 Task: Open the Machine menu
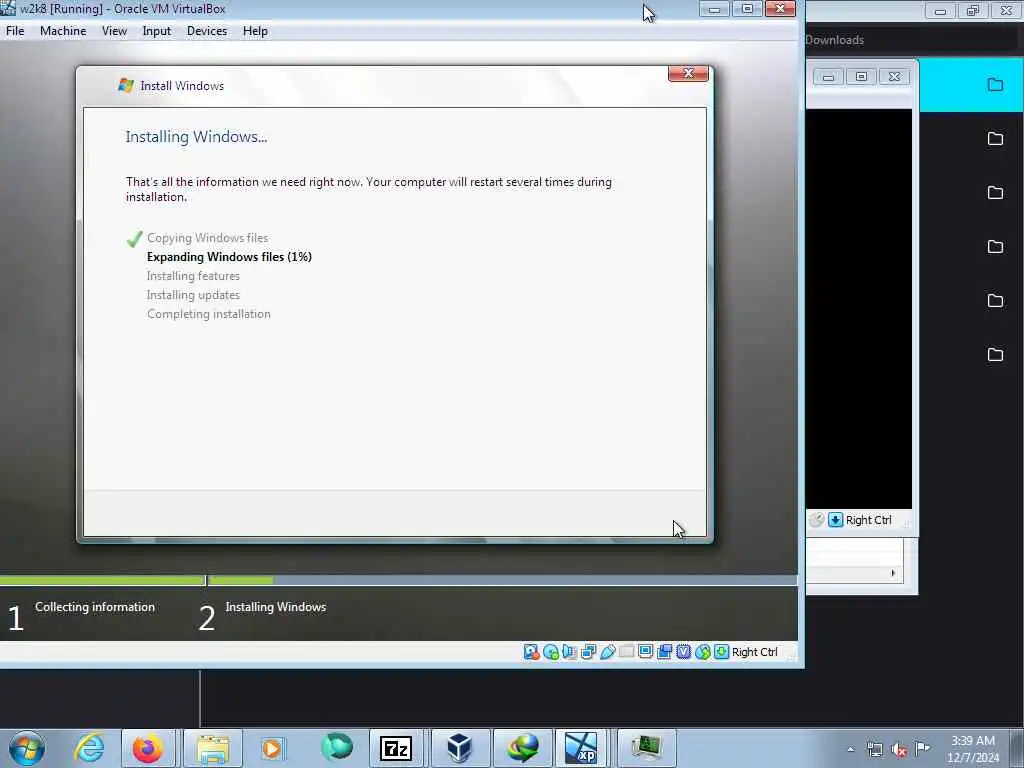[63, 31]
